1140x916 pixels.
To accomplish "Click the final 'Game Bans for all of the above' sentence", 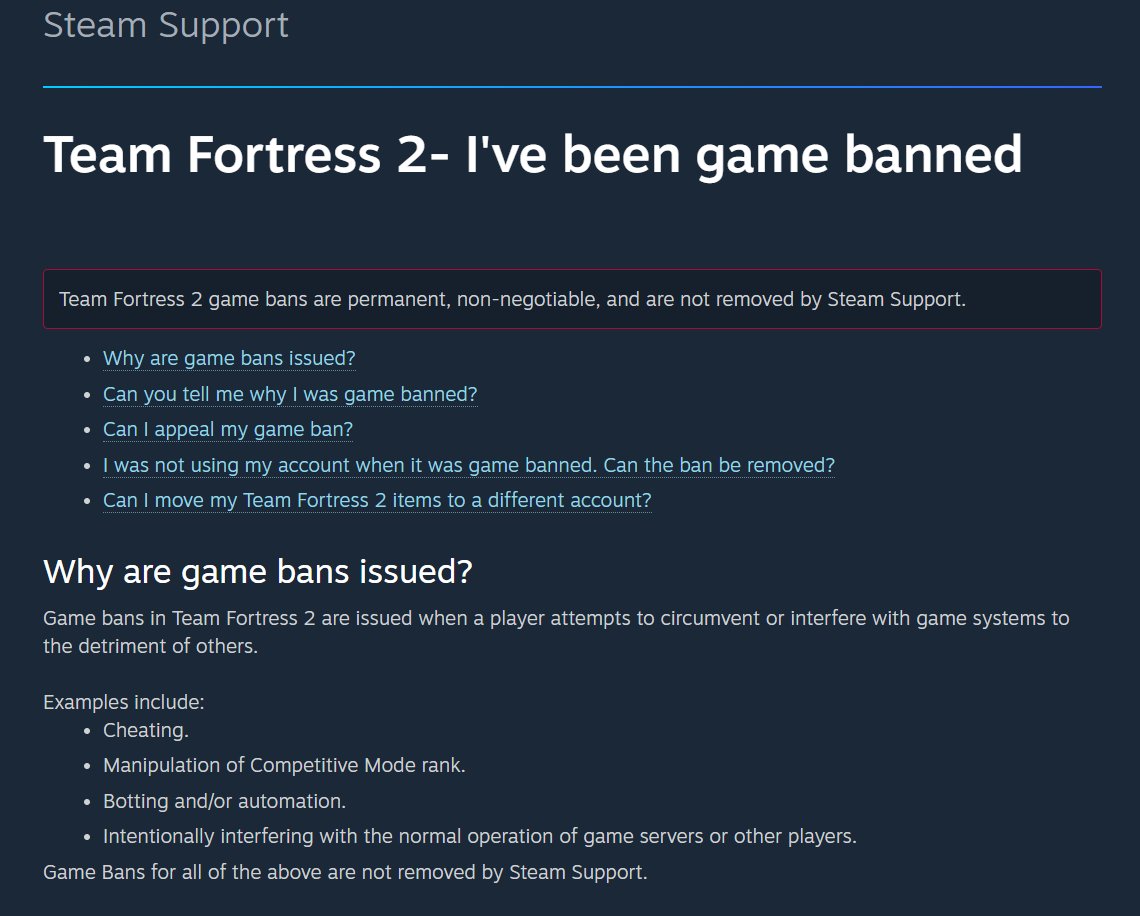I will point(345,872).
